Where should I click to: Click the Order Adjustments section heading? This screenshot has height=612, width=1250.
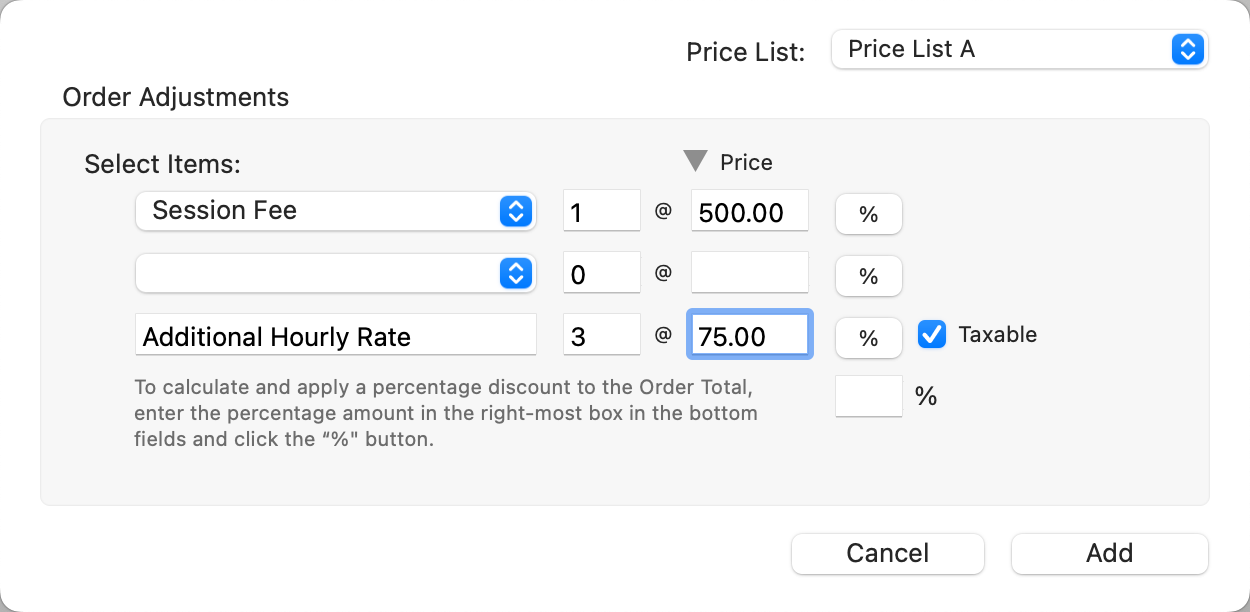tap(175, 97)
